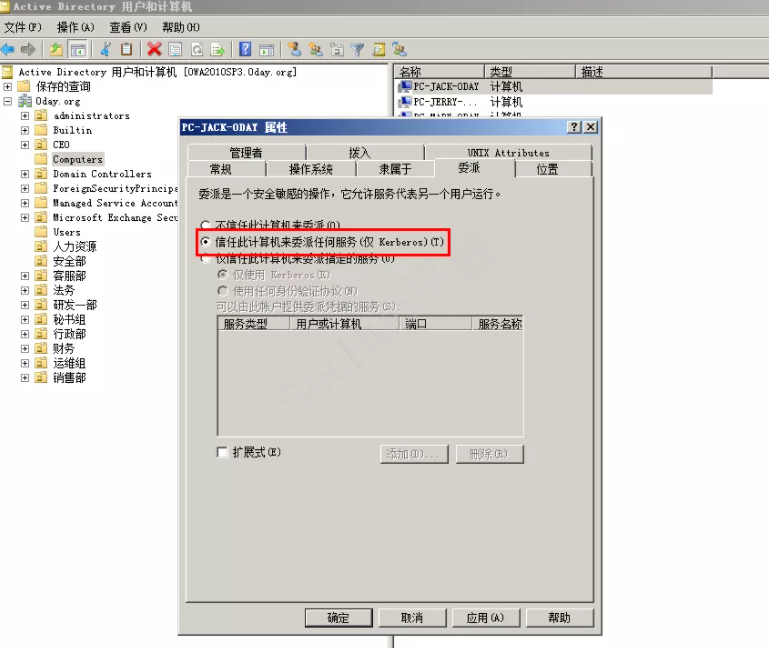Click the Add to group toolbar icon
This screenshot has height=648, width=769.
point(400,49)
